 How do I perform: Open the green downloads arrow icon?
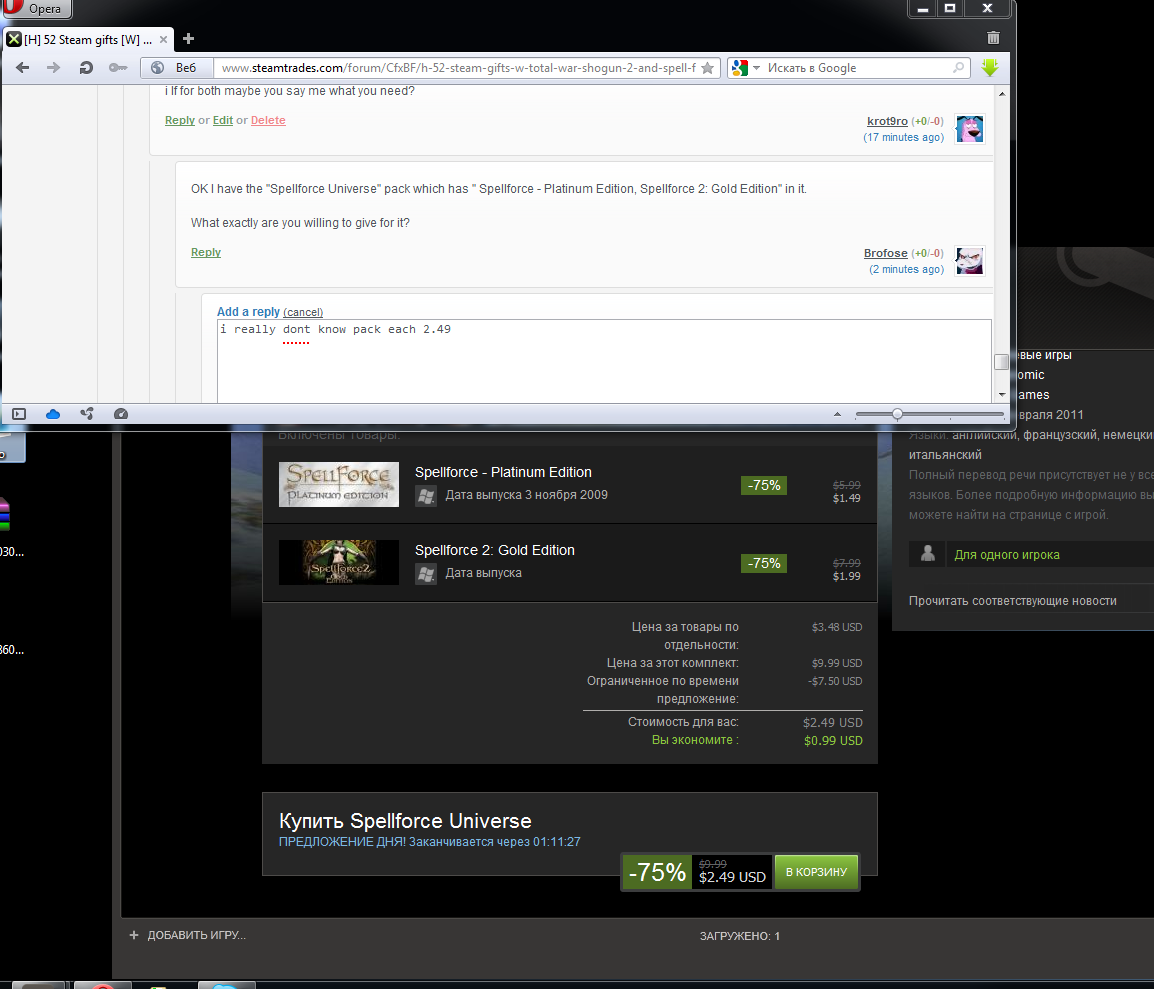(x=990, y=68)
